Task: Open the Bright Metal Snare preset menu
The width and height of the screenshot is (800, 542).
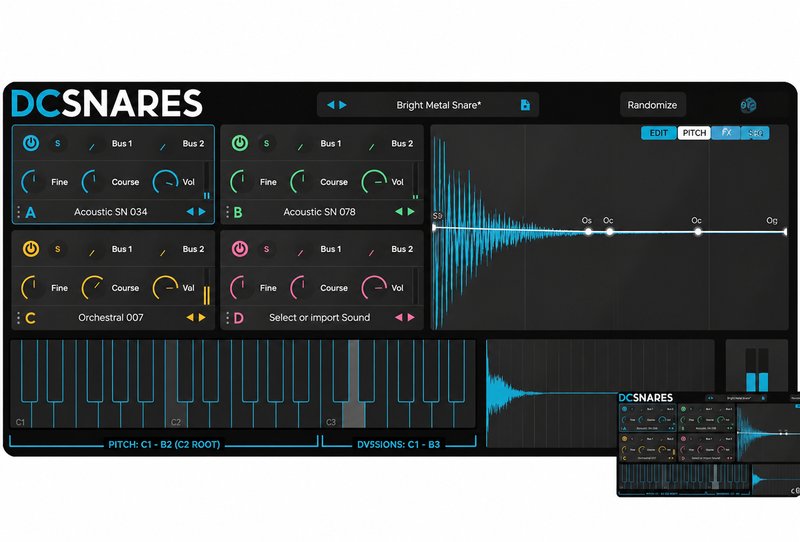Action: [x=438, y=105]
